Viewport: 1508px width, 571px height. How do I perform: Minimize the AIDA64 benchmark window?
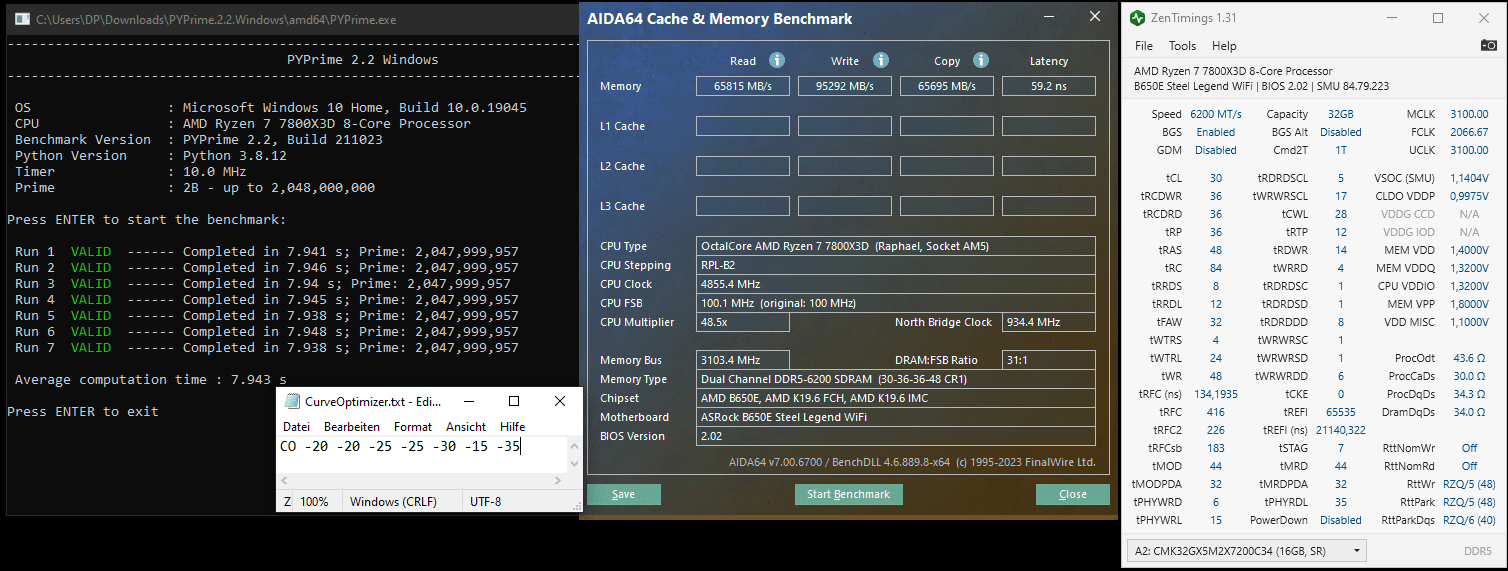tap(1049, 18)
